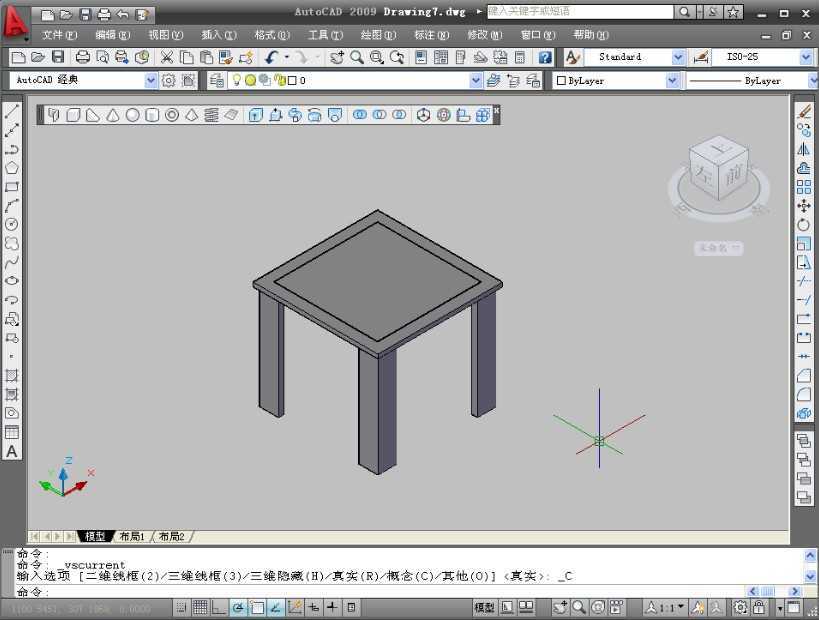The height and width of the screenshot is (620, 819).
Task: Open the 修改(M) menu
Action: (x=485, y=35)
